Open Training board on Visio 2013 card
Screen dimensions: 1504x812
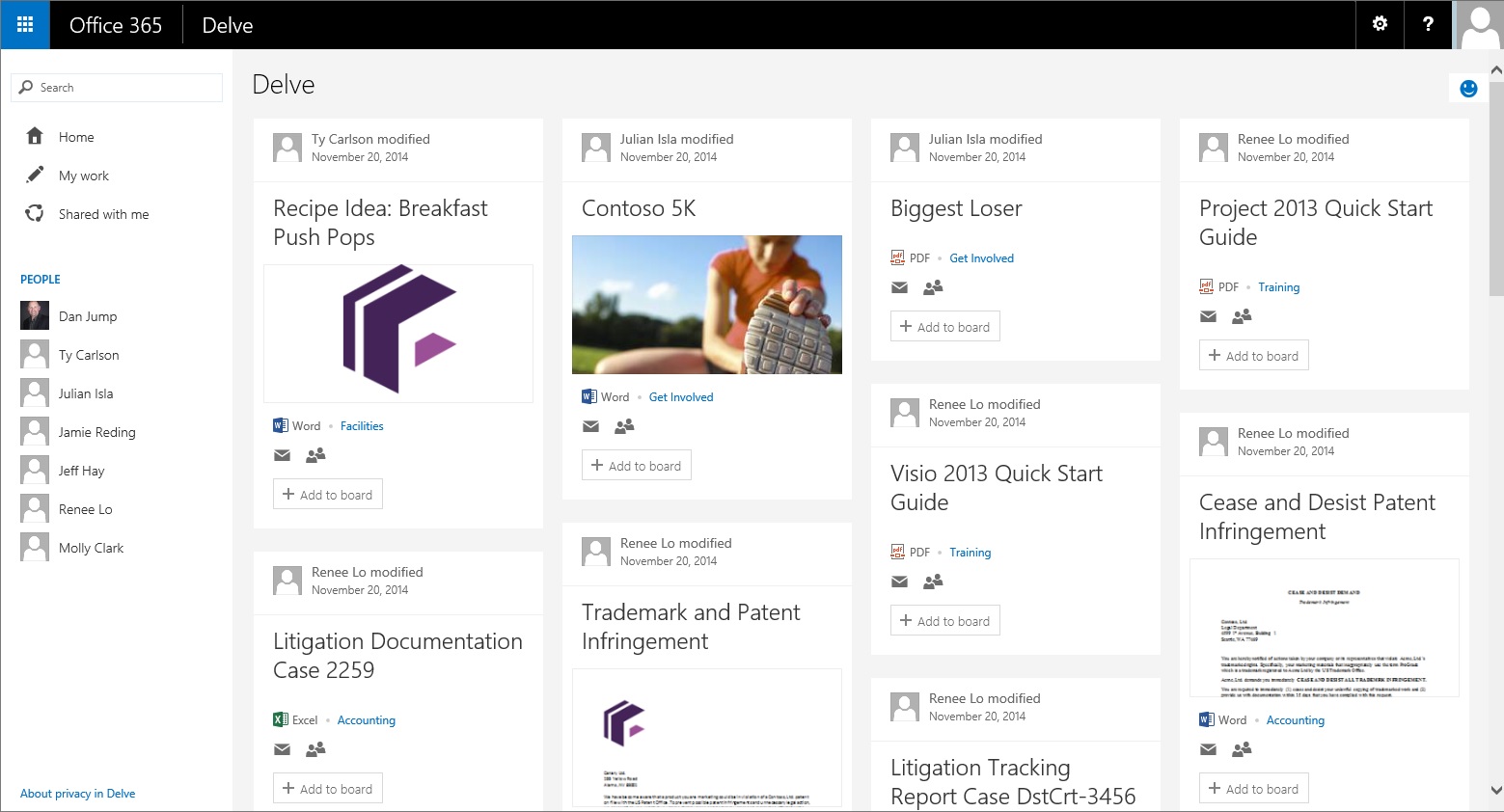[970, 552]
